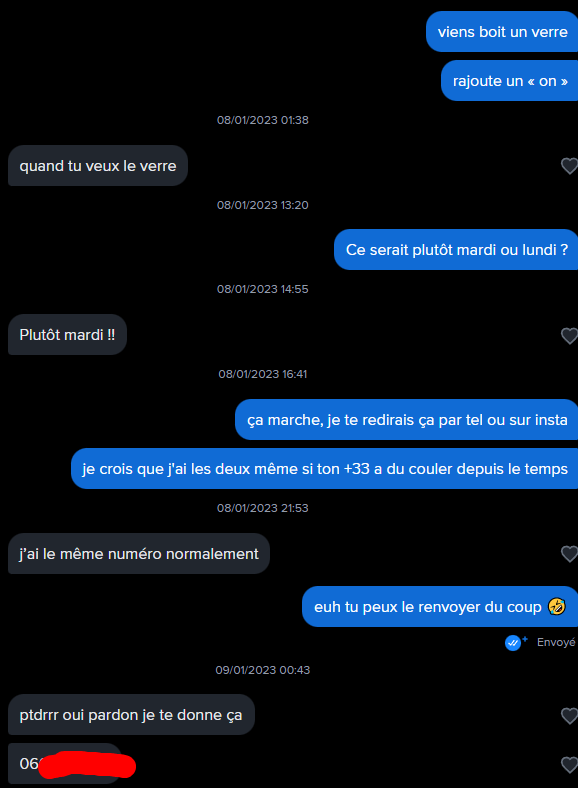
Task: Click the 08/01/2023 21:53 timestamp
Action: 263,508
